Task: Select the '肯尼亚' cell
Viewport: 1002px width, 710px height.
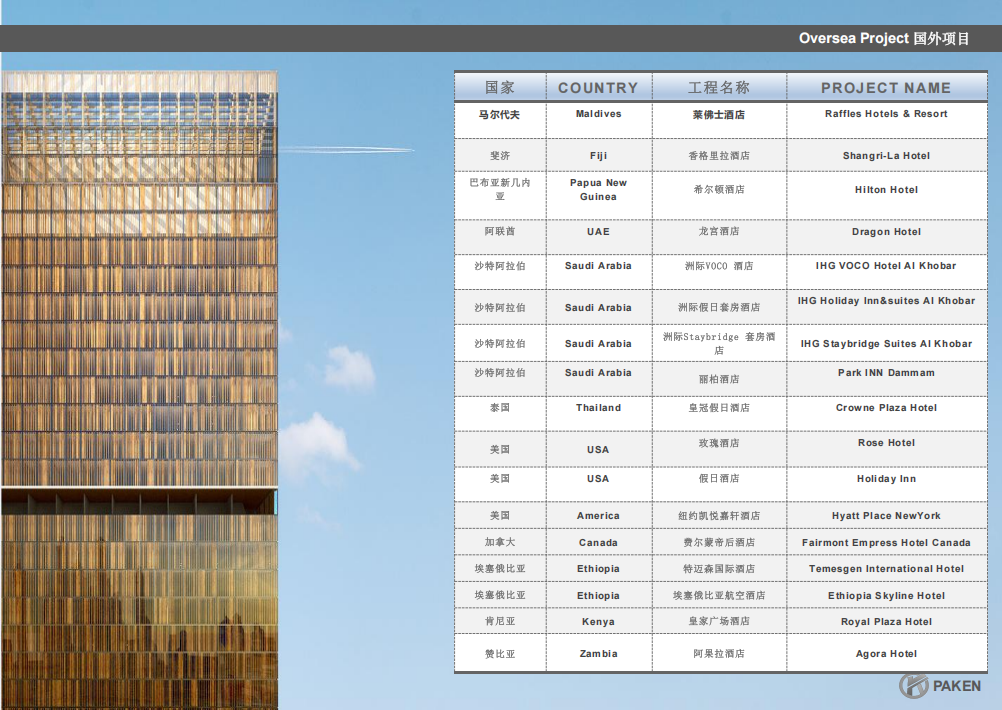Action: (500, 621)
